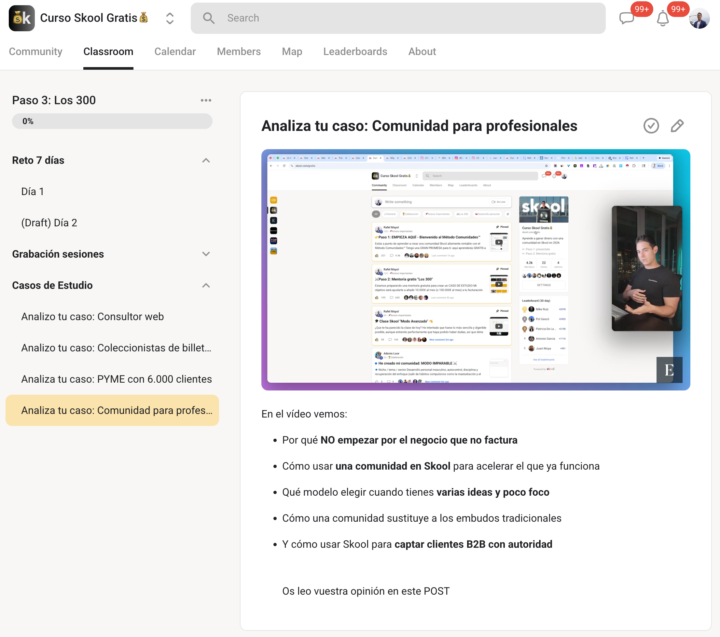Screen dimensions: 720x637
Task: Click into the Search input field
Action: click(410, 18)
